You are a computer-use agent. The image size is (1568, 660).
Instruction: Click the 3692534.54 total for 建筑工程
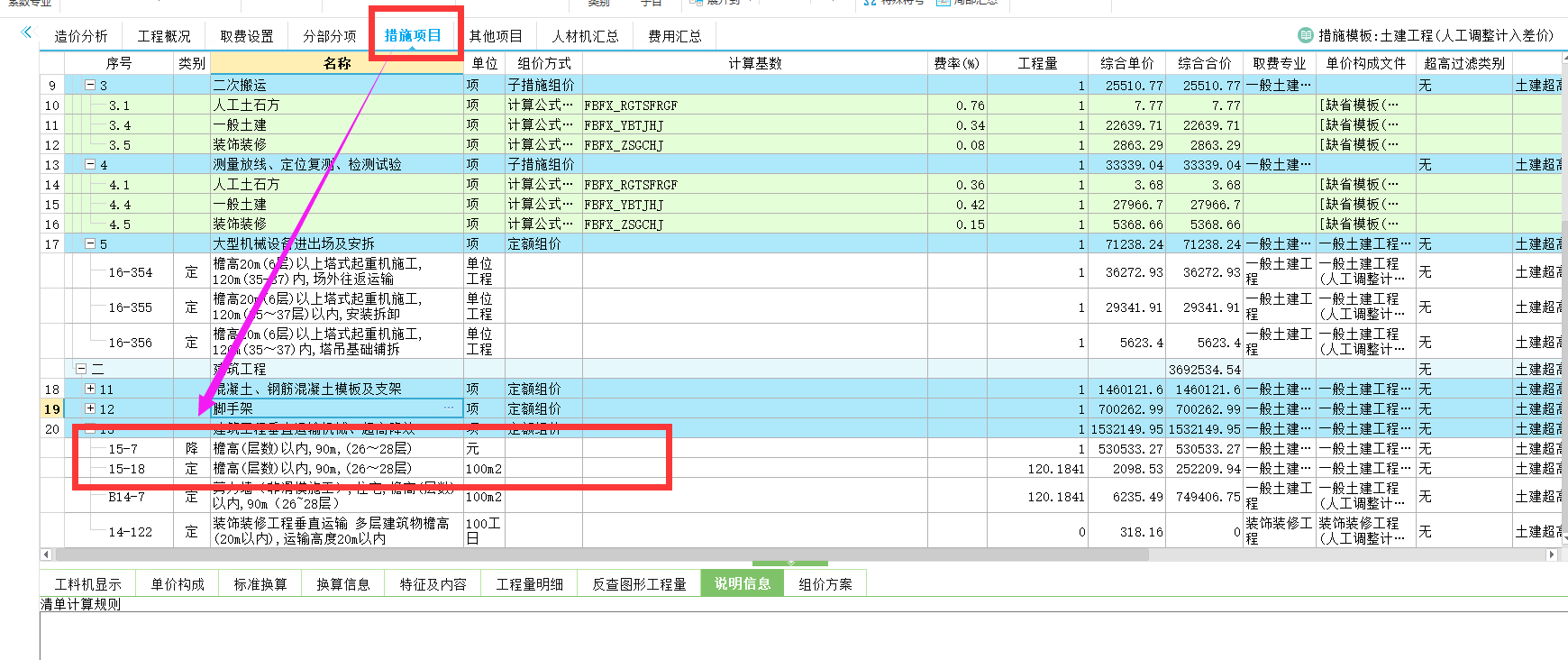(1205, 369)
